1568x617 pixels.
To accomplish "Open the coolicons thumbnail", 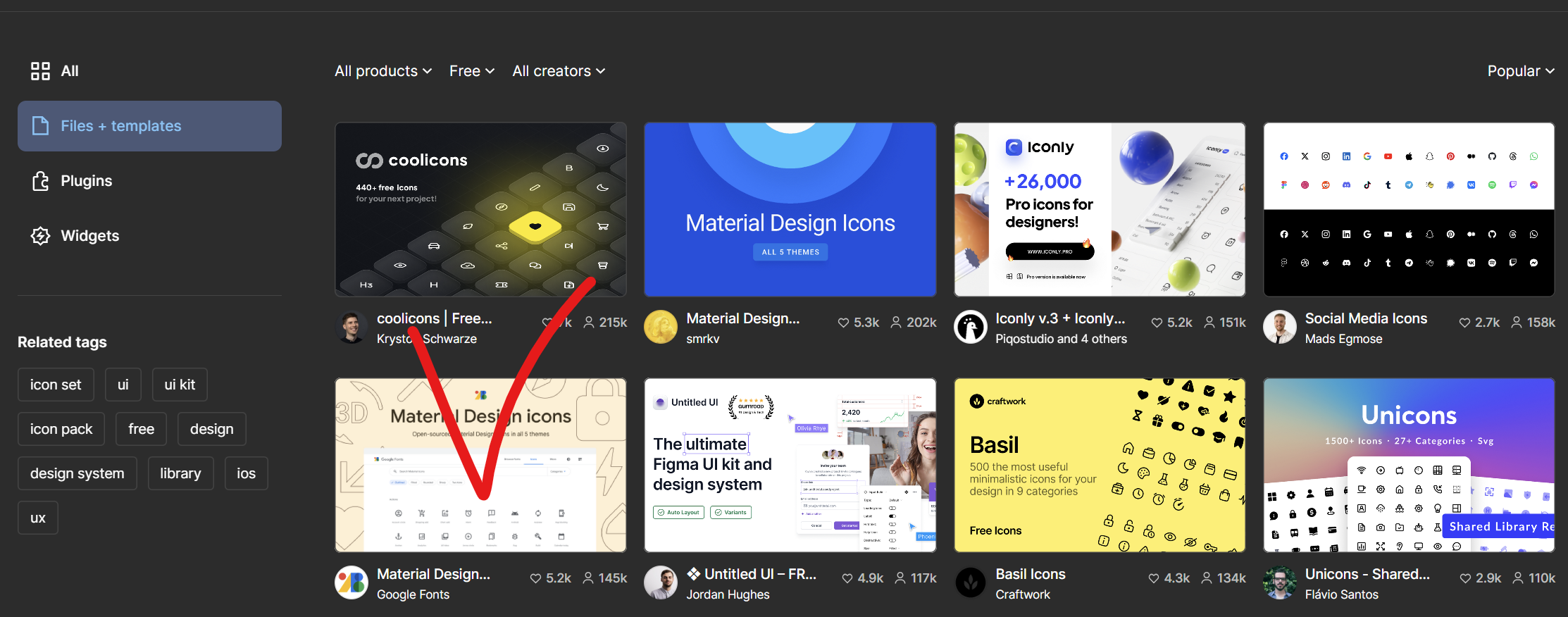I will (x=480, y=209).
